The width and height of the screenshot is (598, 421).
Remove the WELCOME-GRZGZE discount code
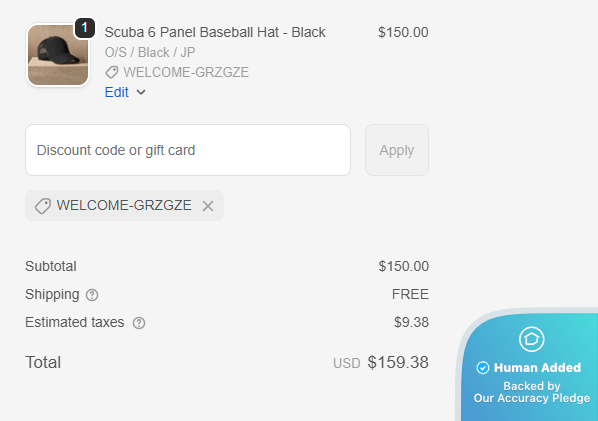point(208,206)
